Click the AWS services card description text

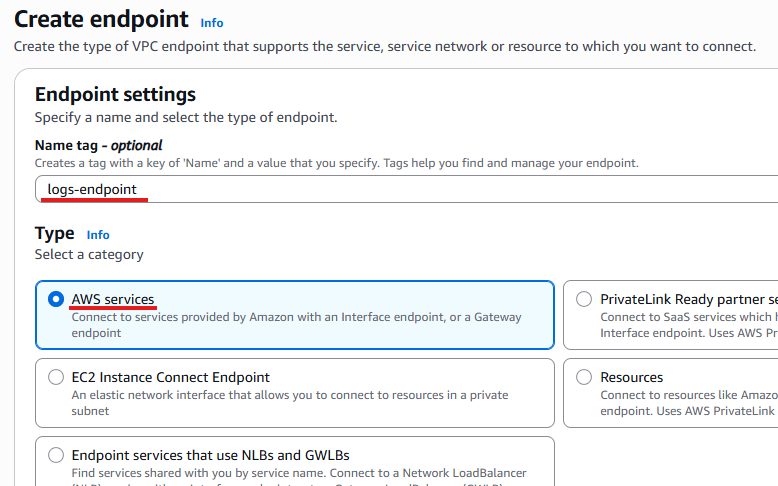296,325
